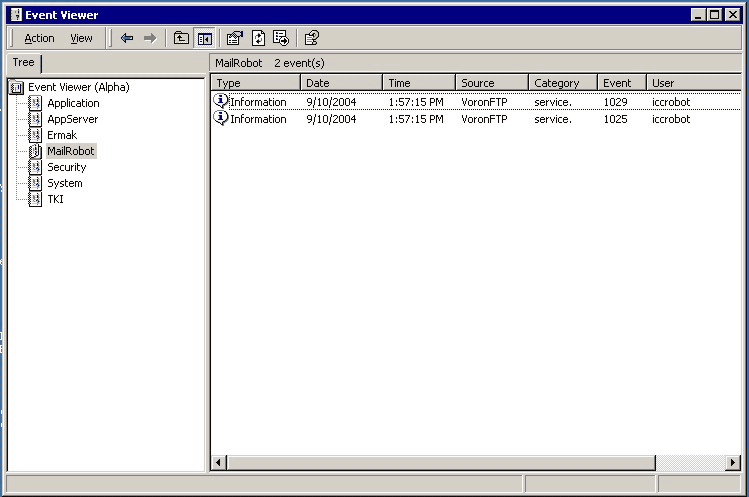
Task: Click the Forward arrow in toolbar
Action: coord(150,38)
